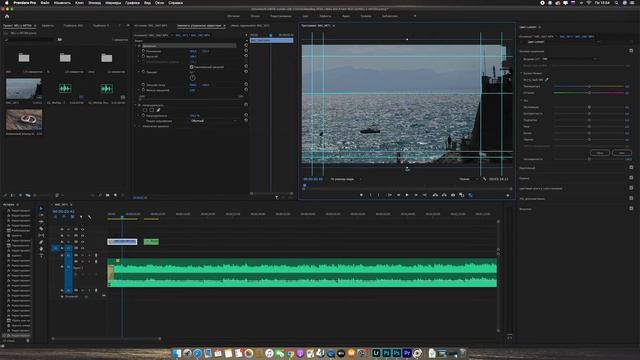The image size is (640, 360).
Task: Collapse the White Balance section
Action: pos(521,73)
